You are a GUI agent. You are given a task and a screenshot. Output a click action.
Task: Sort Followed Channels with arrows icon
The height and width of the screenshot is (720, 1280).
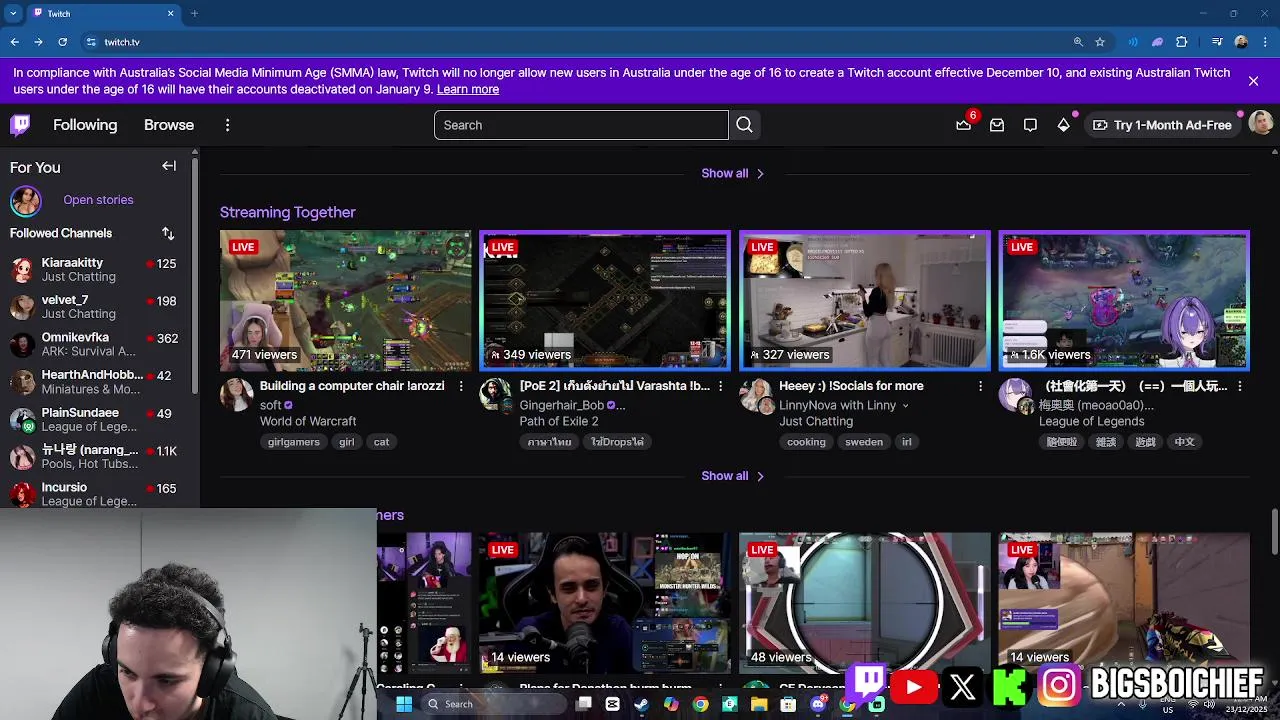pyautogui.click(x=168, y=233)
